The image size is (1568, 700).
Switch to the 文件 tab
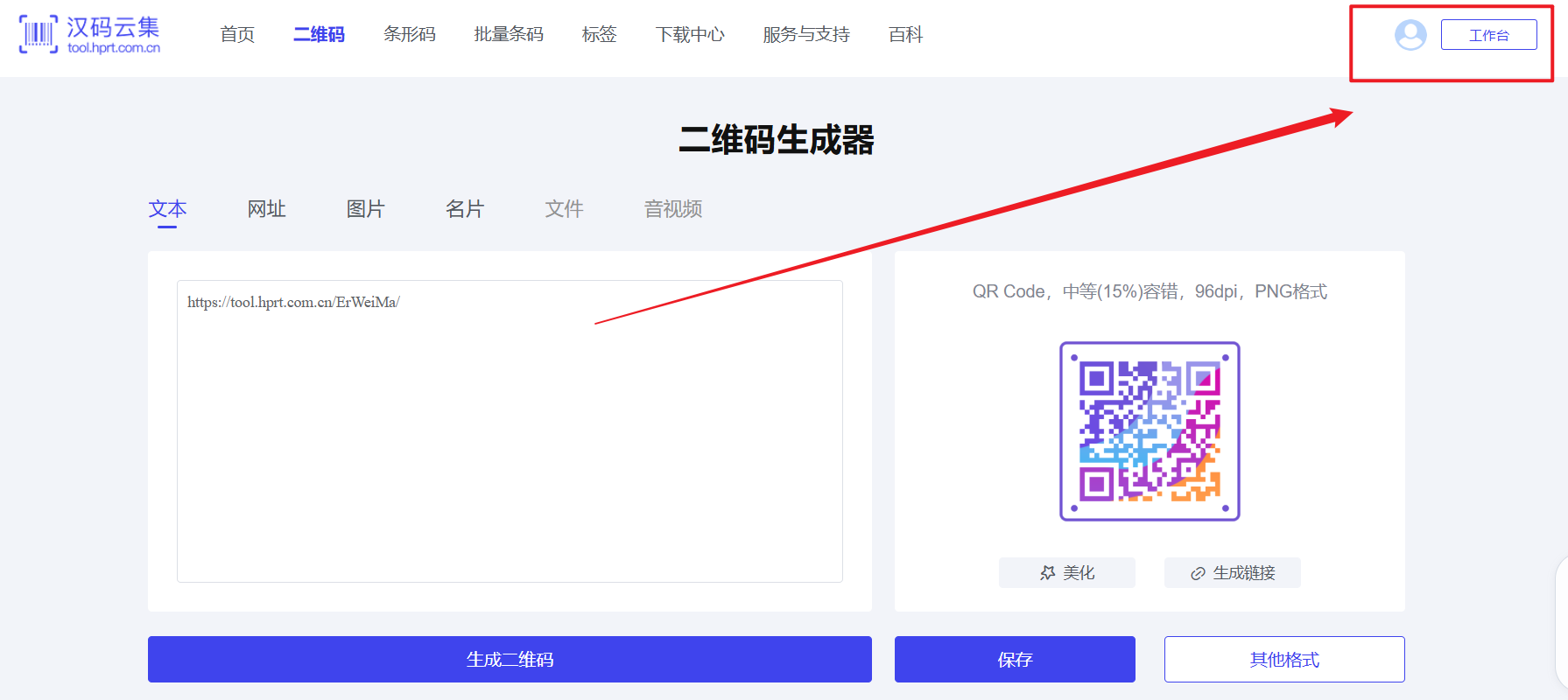click(564, 209)
